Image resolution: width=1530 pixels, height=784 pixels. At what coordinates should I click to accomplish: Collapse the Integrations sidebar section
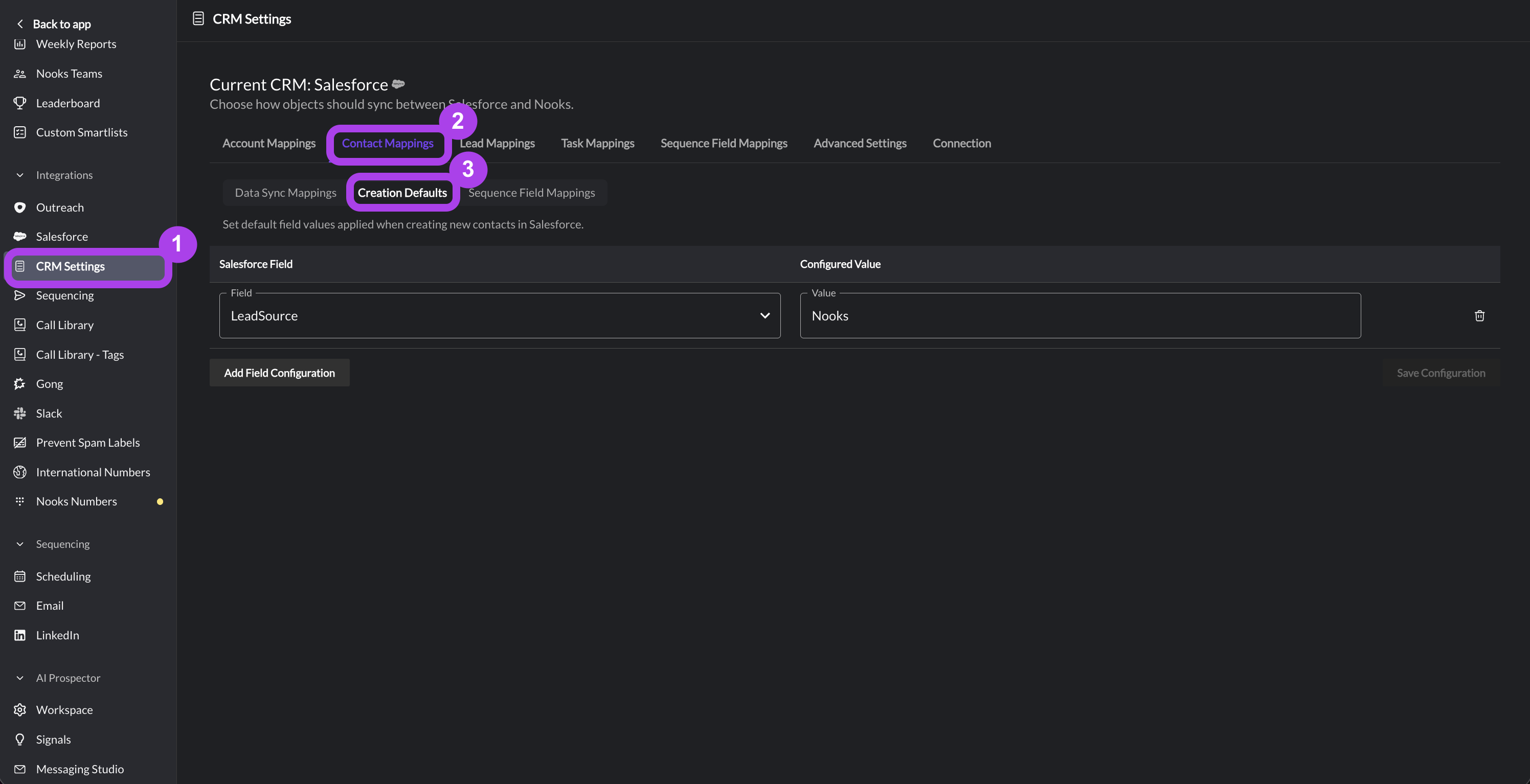click(19, 175)
